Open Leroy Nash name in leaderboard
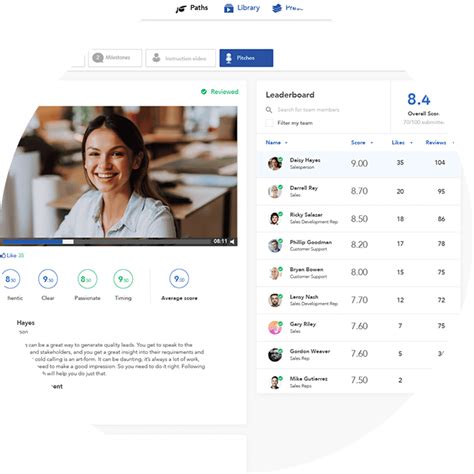 click(304, 297)
